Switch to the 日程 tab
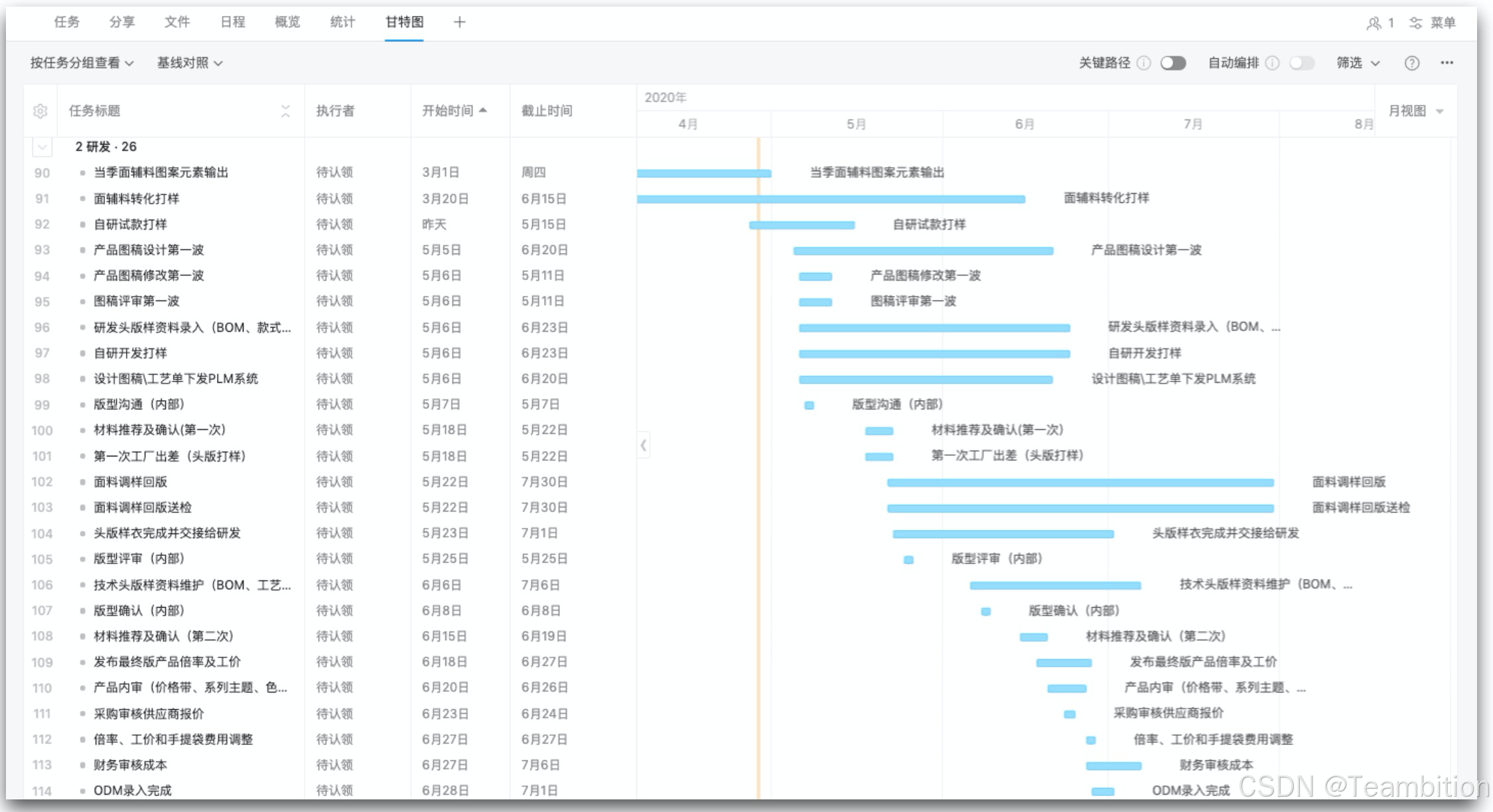This screenshot has width=1493, height=812. tap(232, 23)
